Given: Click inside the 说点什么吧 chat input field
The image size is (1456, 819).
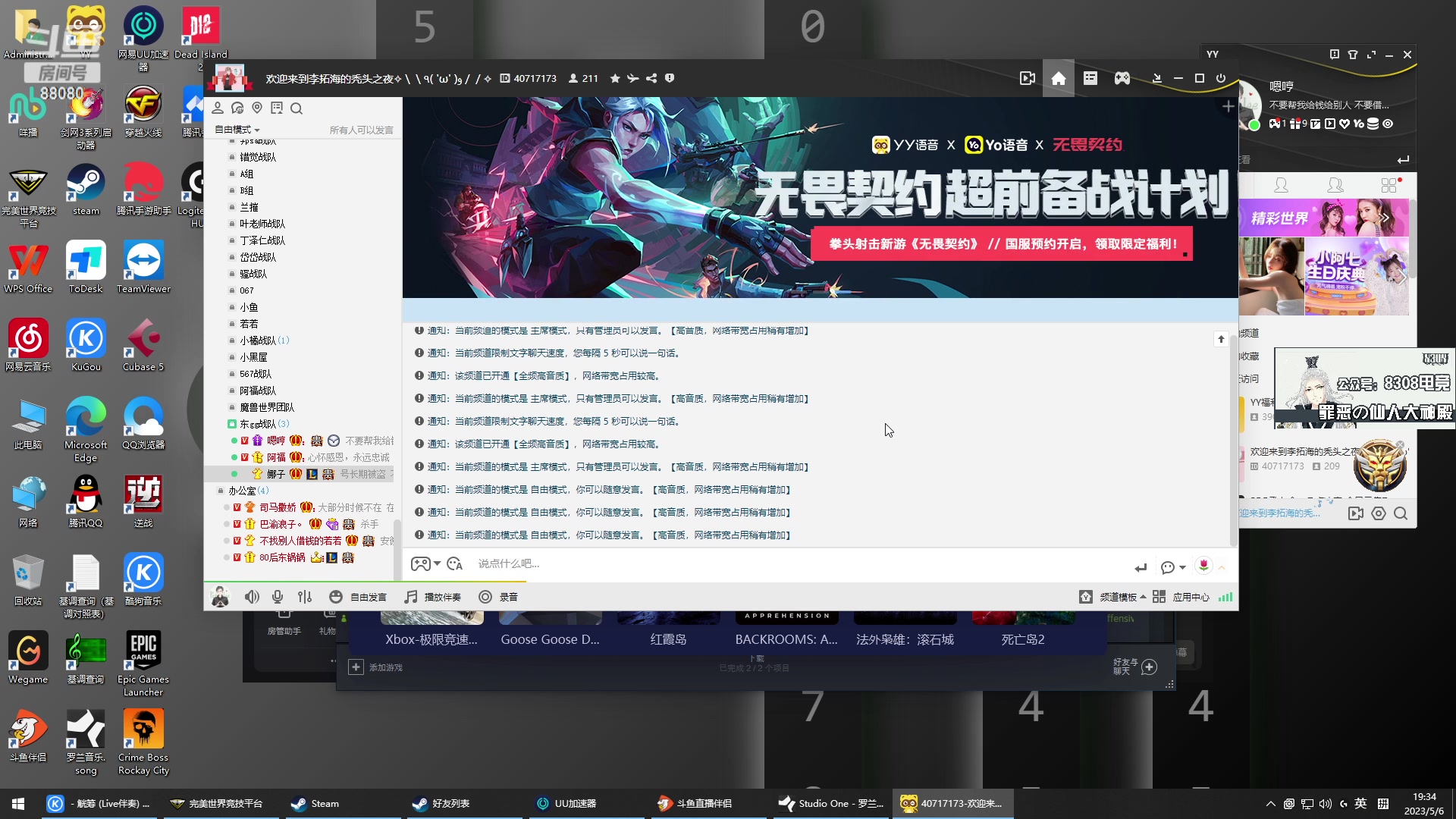Looking at the screenshot, I should tap(607, 563).
